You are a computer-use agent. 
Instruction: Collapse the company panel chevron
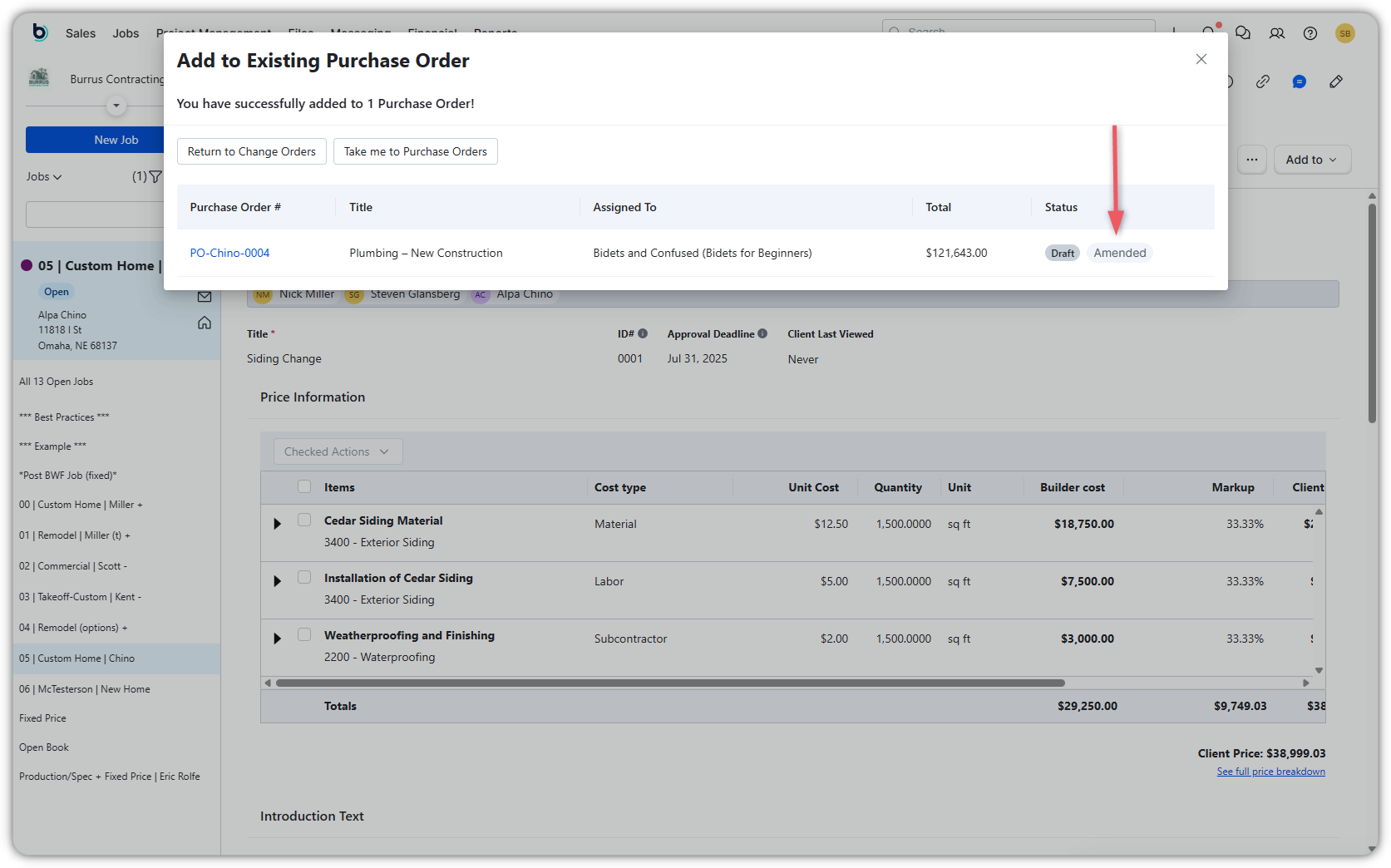(x=116, y=106)
